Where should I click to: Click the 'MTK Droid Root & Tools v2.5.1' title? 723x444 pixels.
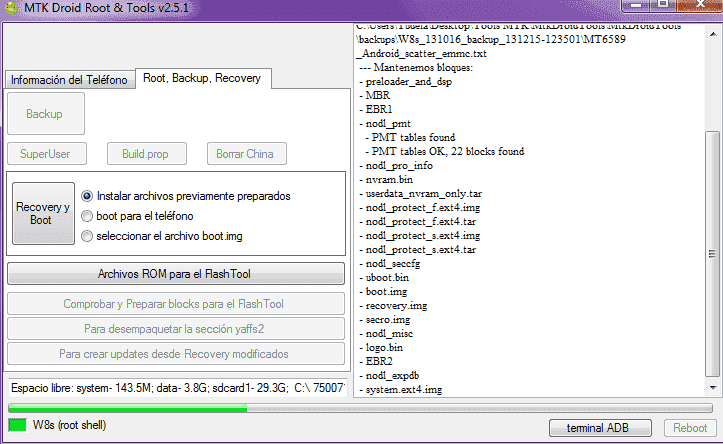click(x=107, y=7)
